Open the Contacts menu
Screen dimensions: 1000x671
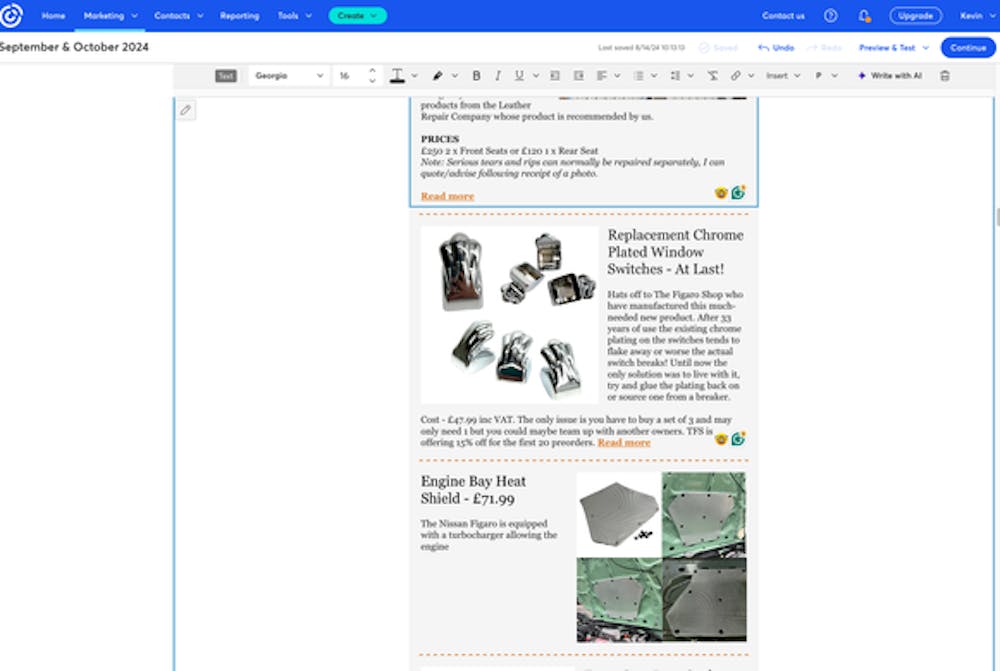tap(179, 16)
